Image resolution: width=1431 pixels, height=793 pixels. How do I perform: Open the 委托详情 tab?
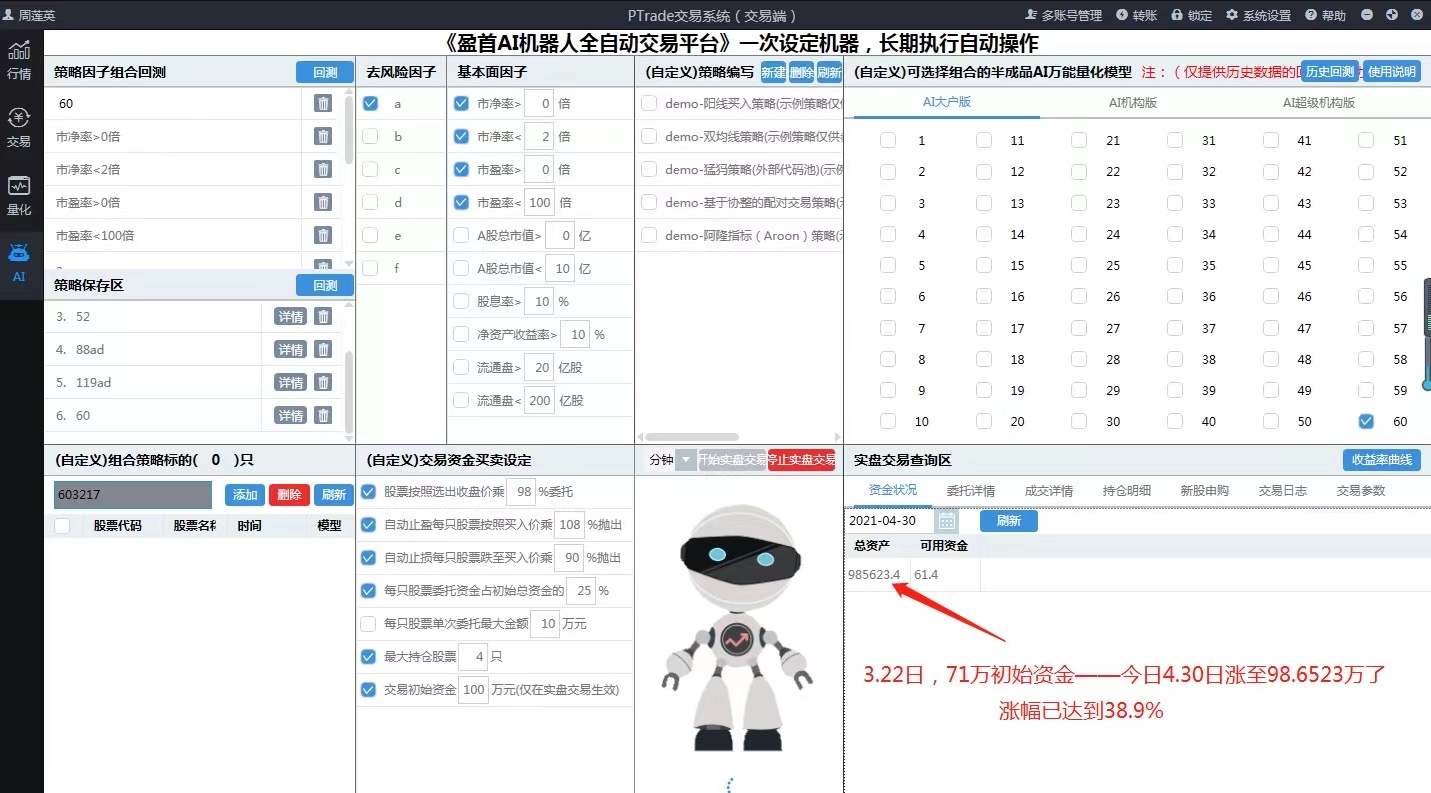pos(970,491)
